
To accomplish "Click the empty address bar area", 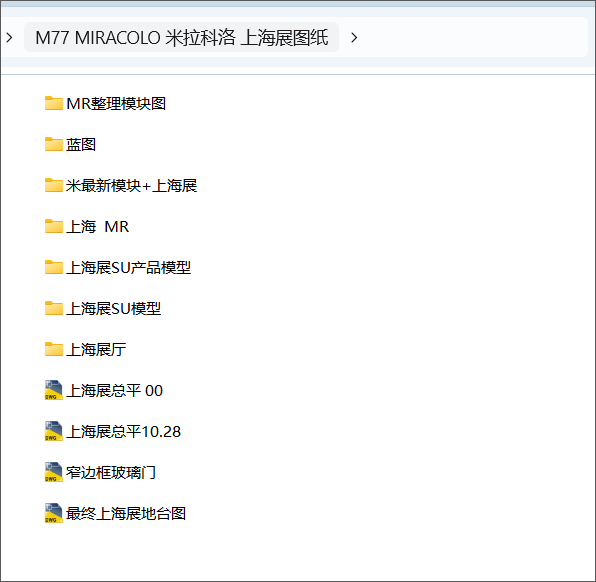I will (x=471, y=38).
